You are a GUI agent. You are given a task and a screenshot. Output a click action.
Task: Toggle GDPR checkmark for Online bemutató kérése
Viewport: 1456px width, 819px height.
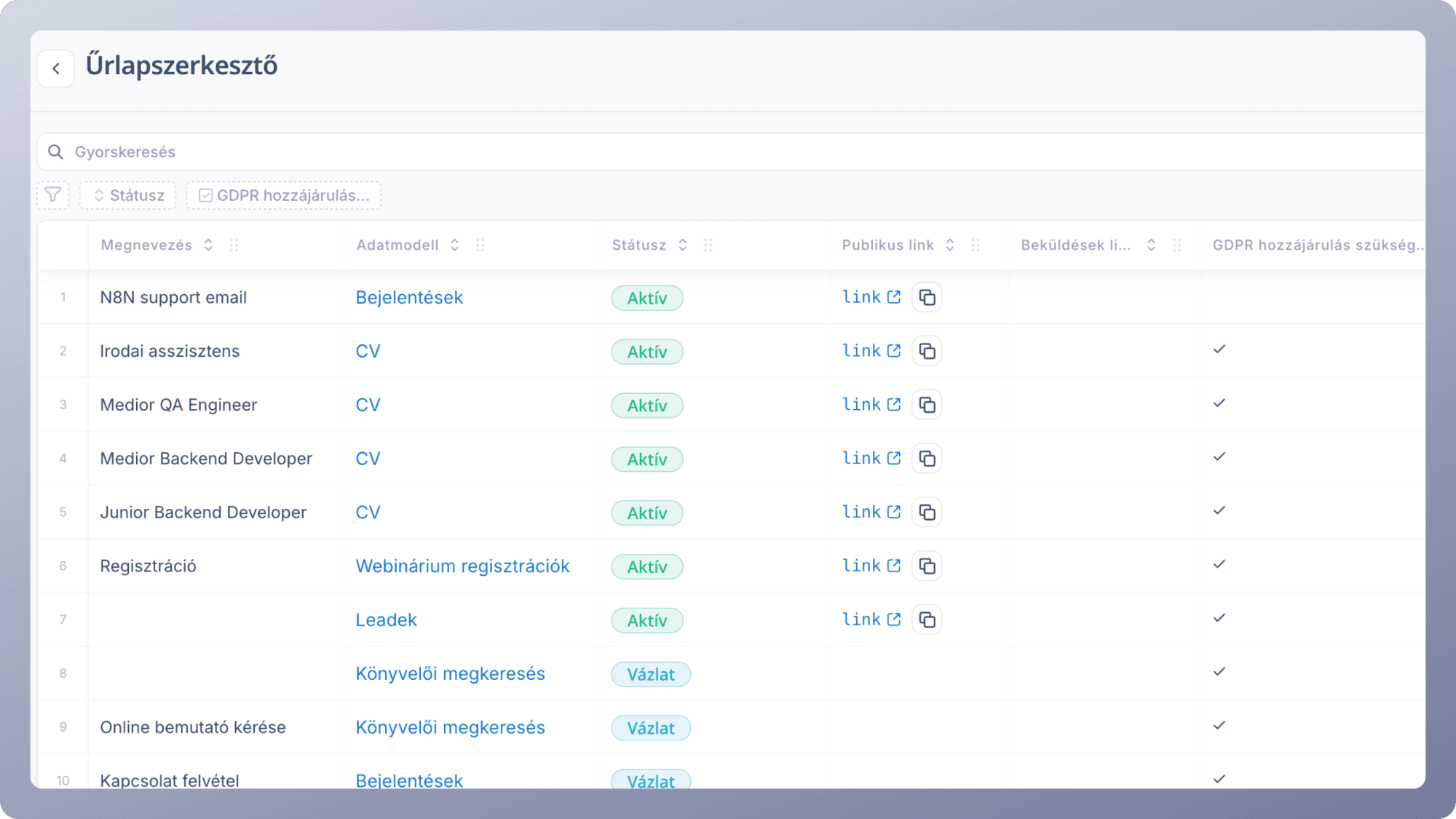click(x=1219, y=726)
